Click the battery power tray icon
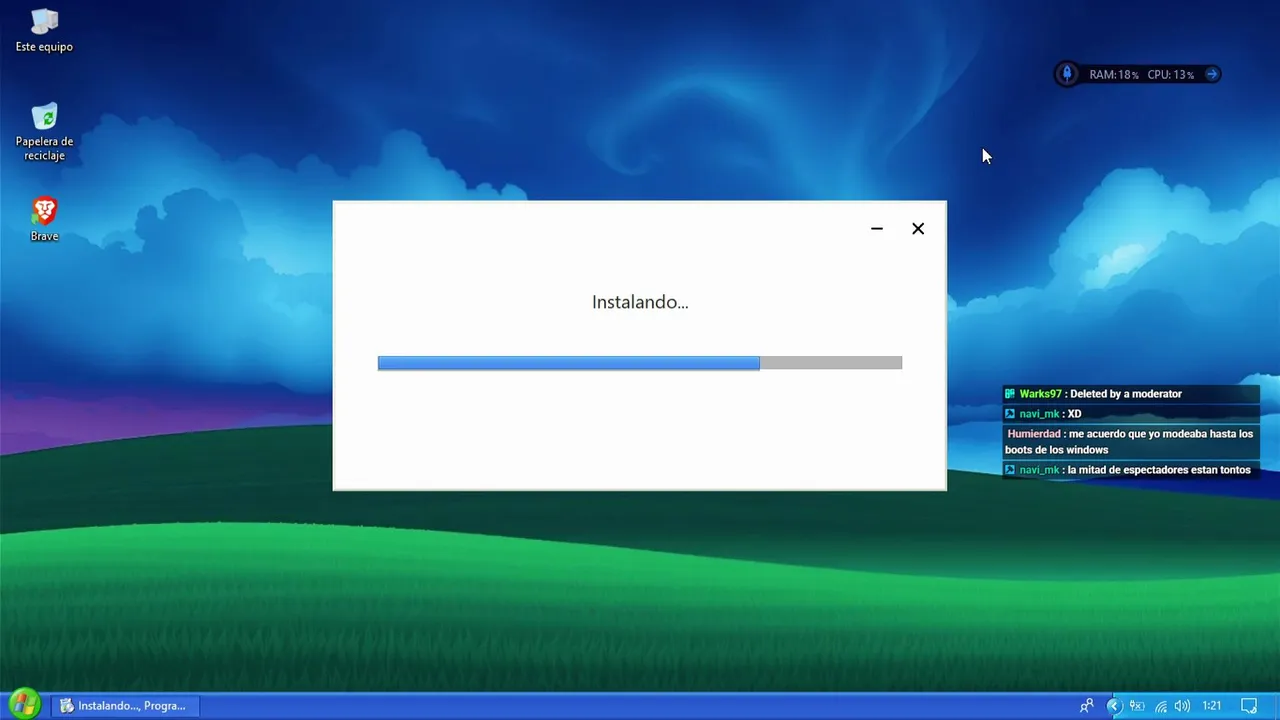 click(x=1137, y=706)
